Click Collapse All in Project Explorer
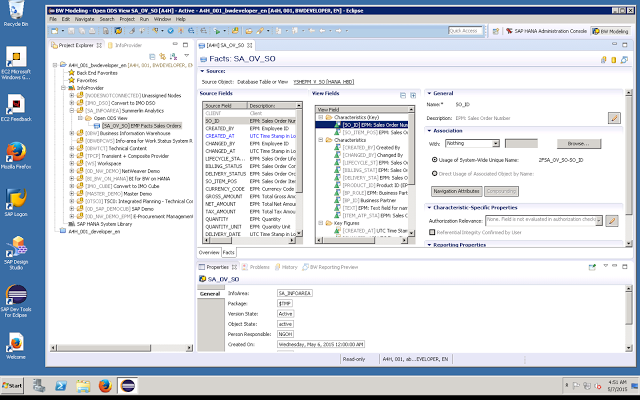 click(152, 57)
